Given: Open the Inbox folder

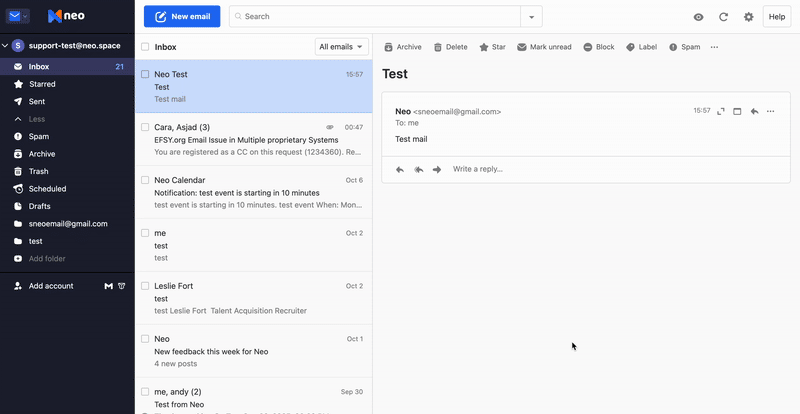Looking at the screenshot, I should click(67, 66).
